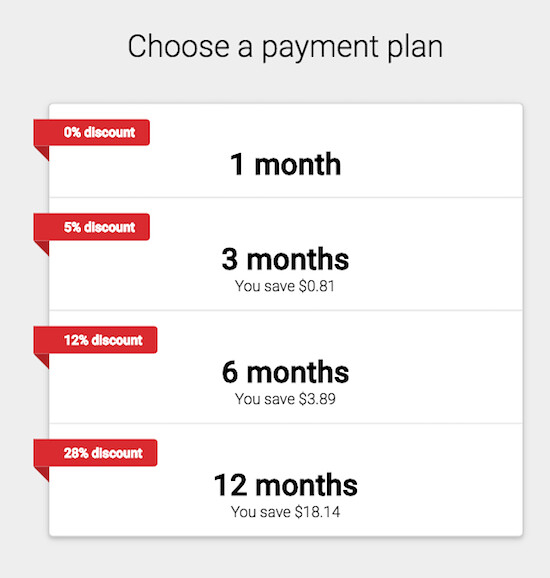Viewport: 550px width, 578px height.
Task: Choose the 3 months plan option
Action: [286, 254]
